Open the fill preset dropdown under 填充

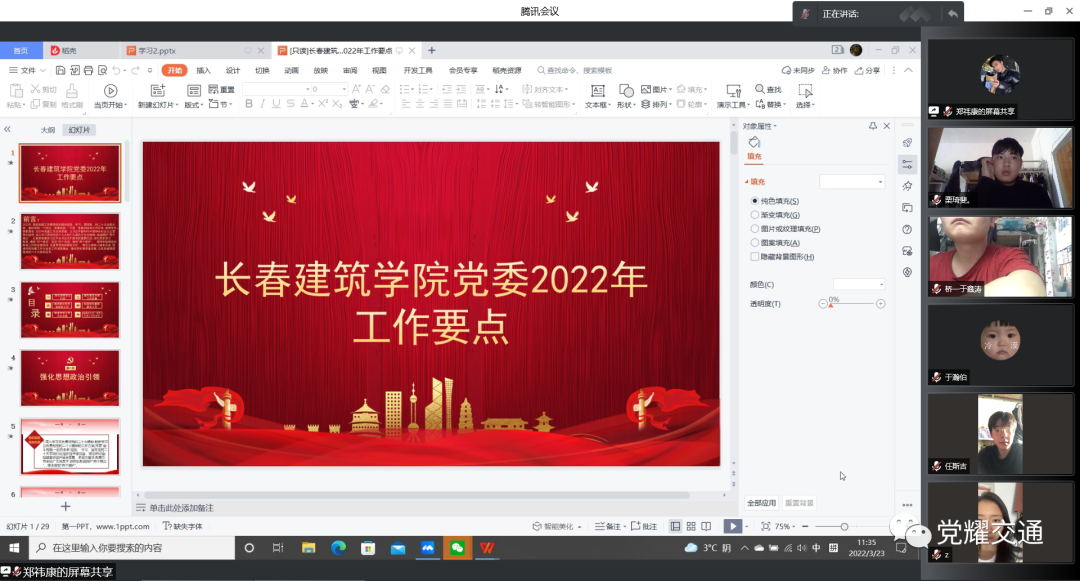[852, 182]
